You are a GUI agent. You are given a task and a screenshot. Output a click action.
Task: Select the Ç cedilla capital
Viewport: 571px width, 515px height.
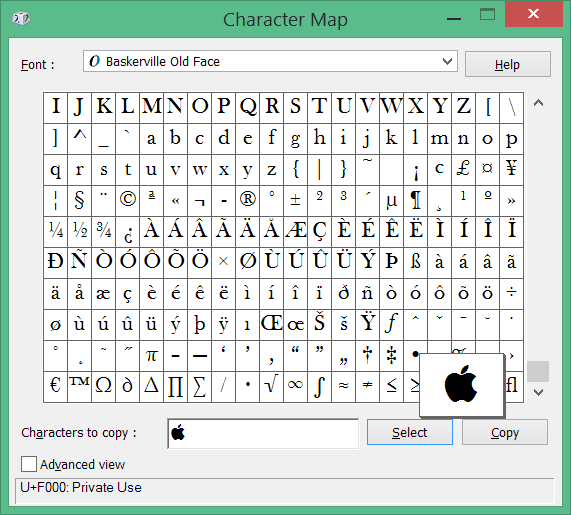pyautogui.click(x=319, y=232)
